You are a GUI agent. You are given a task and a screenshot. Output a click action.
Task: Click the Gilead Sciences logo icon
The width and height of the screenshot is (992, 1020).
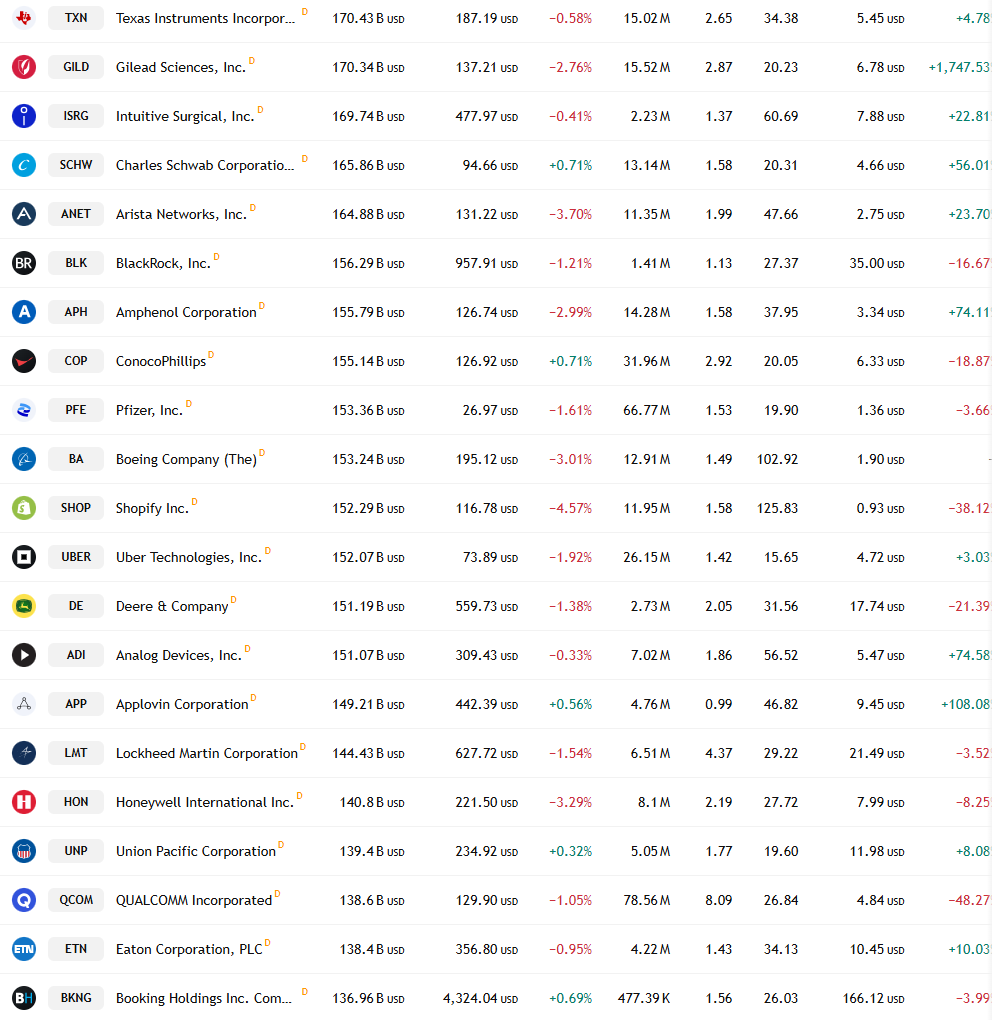click(24, 67)
